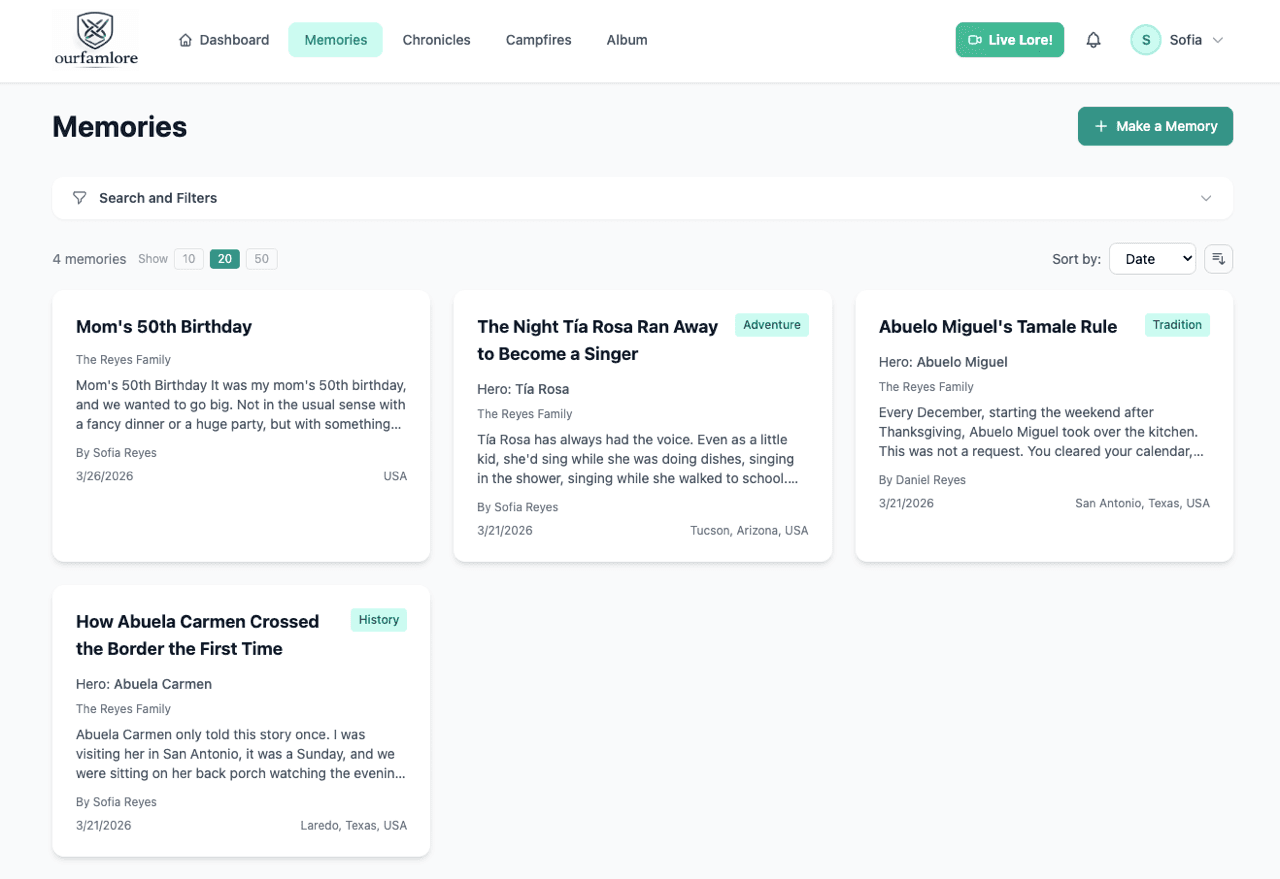Image resolution: width=1280 pixels, height=879 pixels.
Task: Click the Adventure tag badge
Action: click(x=771, y=325)
